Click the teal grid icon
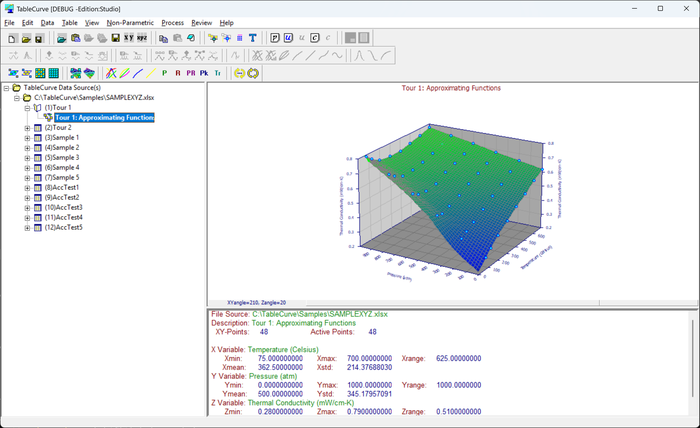Viewport: 700px width, 428px height. point(54,73)
